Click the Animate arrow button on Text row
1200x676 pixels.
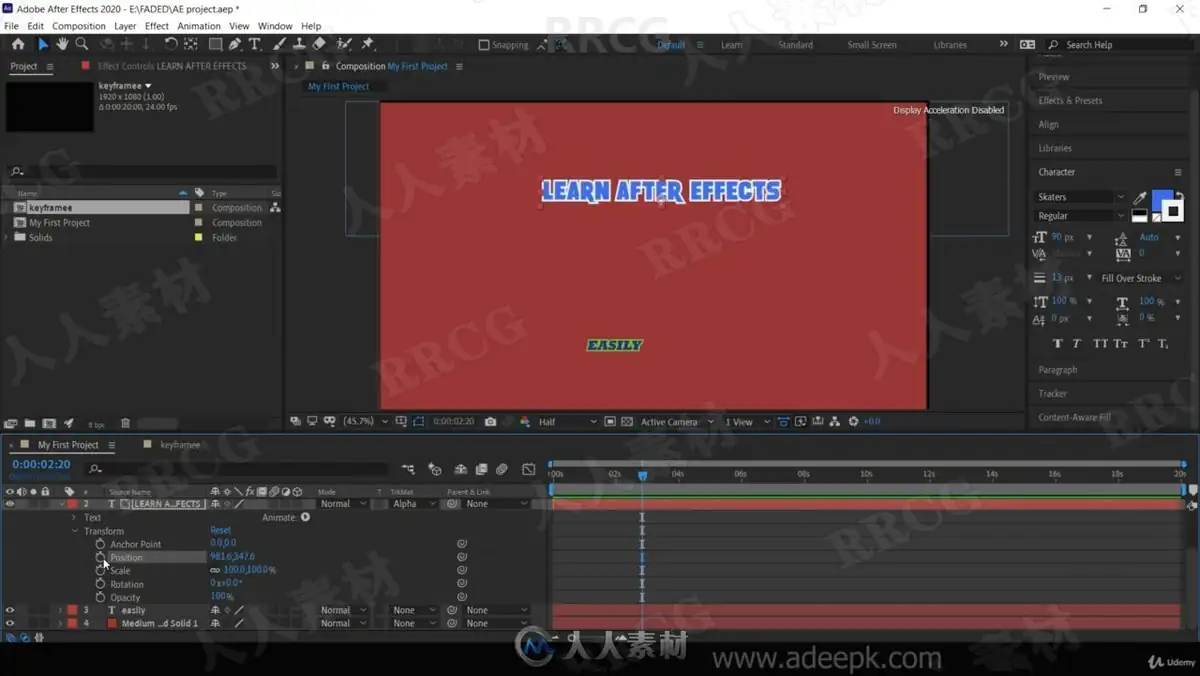306,517
